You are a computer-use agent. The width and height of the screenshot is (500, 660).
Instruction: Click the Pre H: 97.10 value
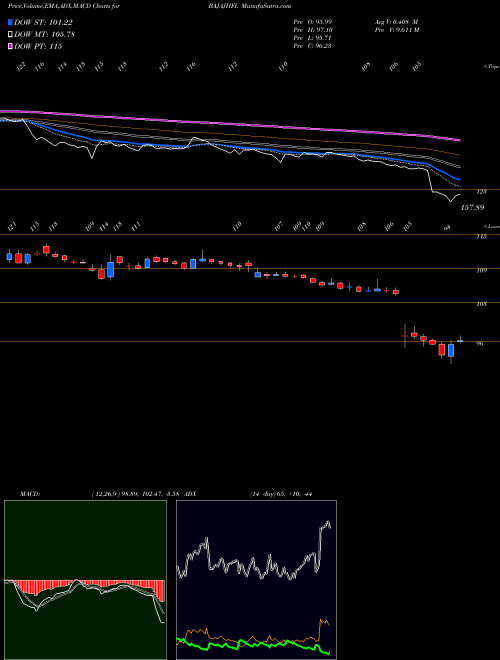[313, 30]
